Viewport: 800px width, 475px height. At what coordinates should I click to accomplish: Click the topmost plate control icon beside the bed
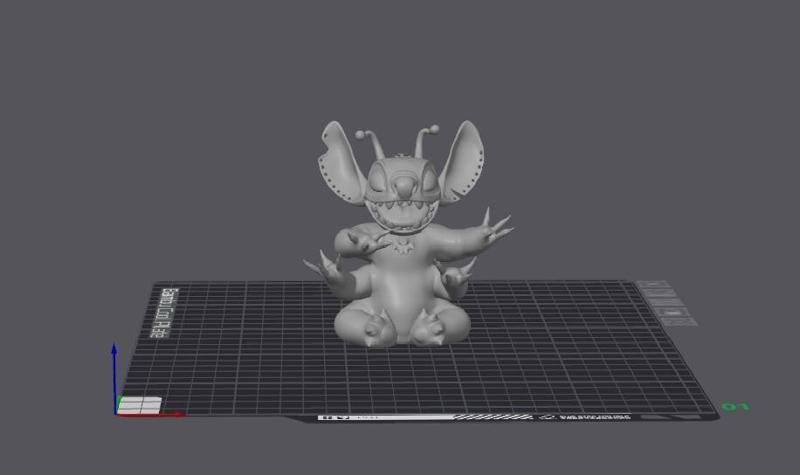pos(653,284)
